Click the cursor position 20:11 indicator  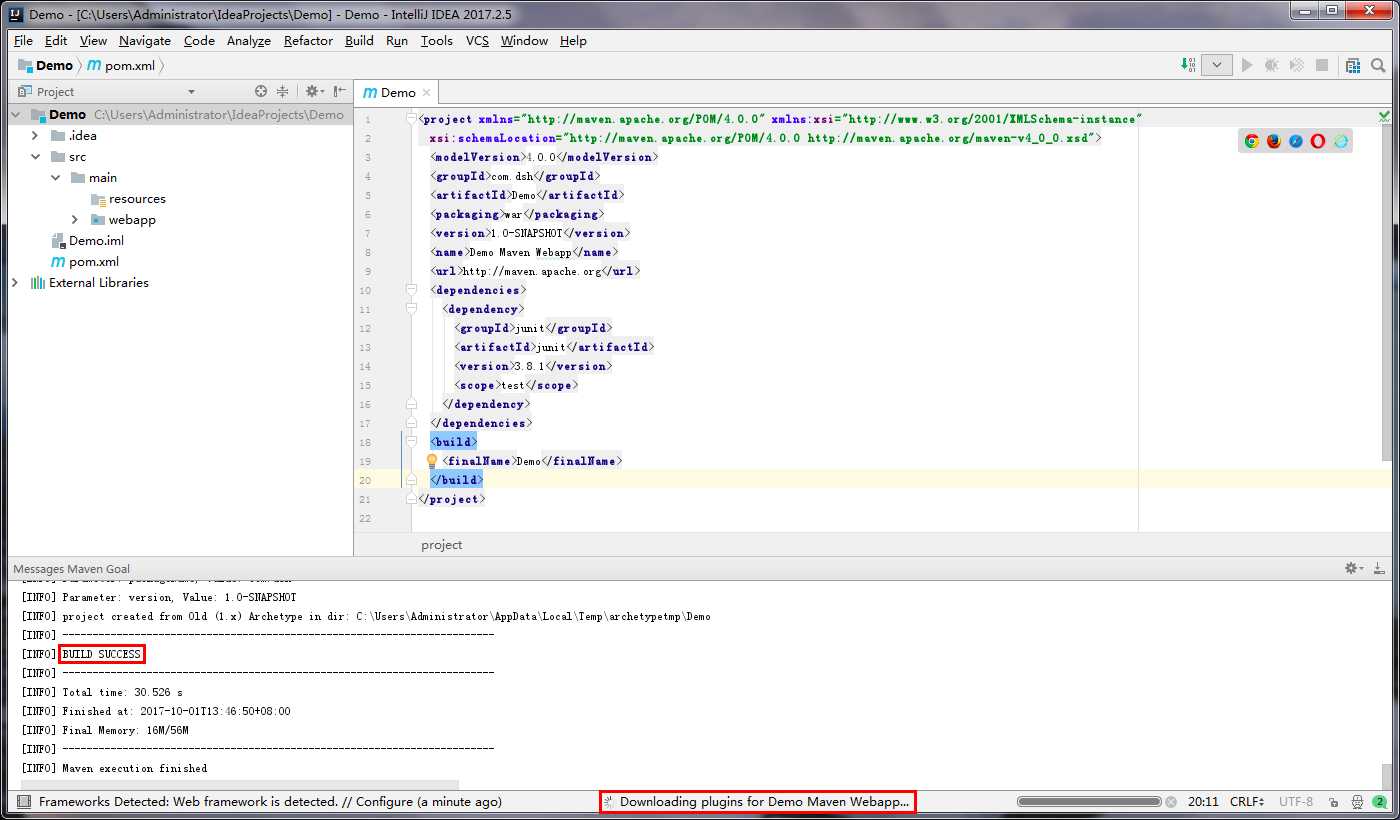click(x=1203, y=801)
